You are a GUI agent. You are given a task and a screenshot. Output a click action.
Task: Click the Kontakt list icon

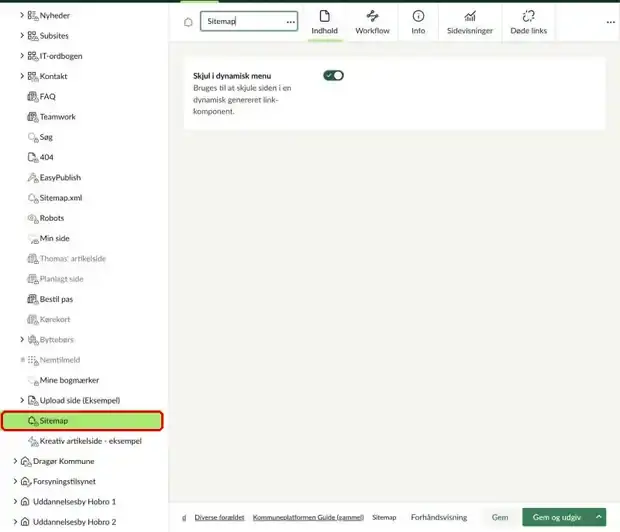coord(33,76)
